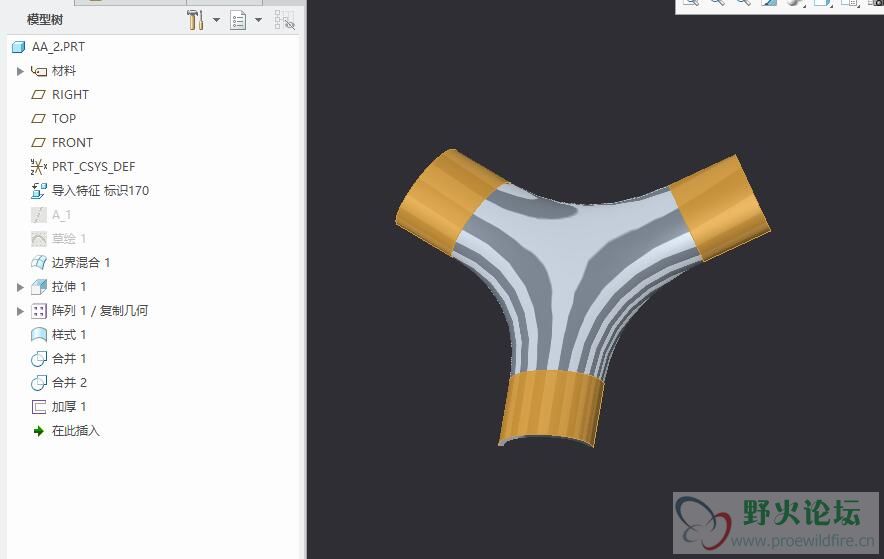The image size is (884, 559).
Task: Select the hidden A_1 axis feature
Action: [x=61, y=215]
